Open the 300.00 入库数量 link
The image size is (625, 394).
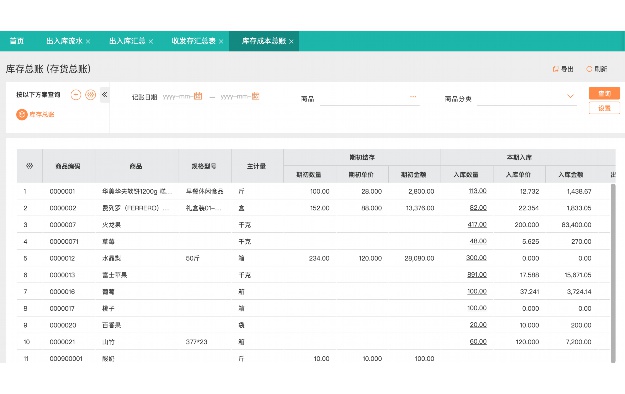coord(476,258)
